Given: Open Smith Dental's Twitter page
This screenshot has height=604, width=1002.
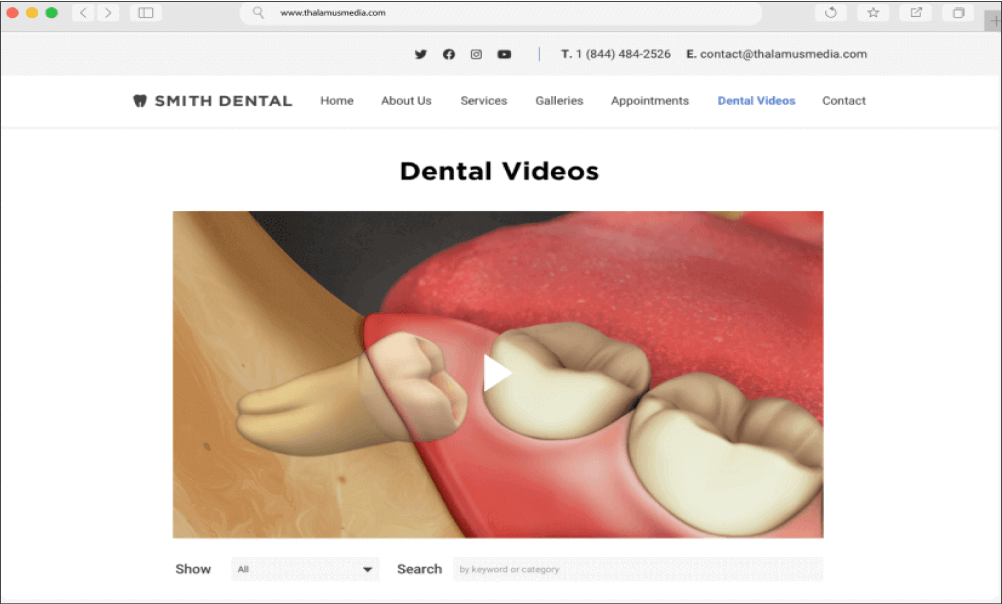Looking at the screenshot, I should pyautogui.click(x=421, y=54).
